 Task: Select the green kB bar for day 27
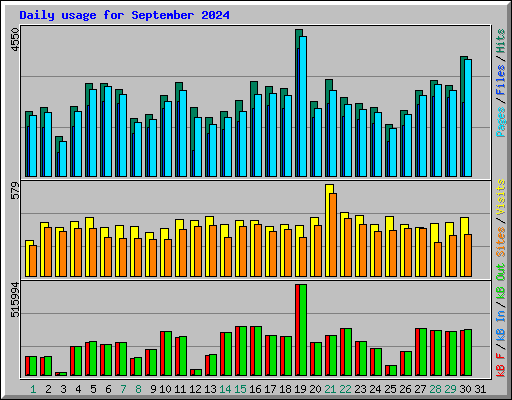point(423,352)
